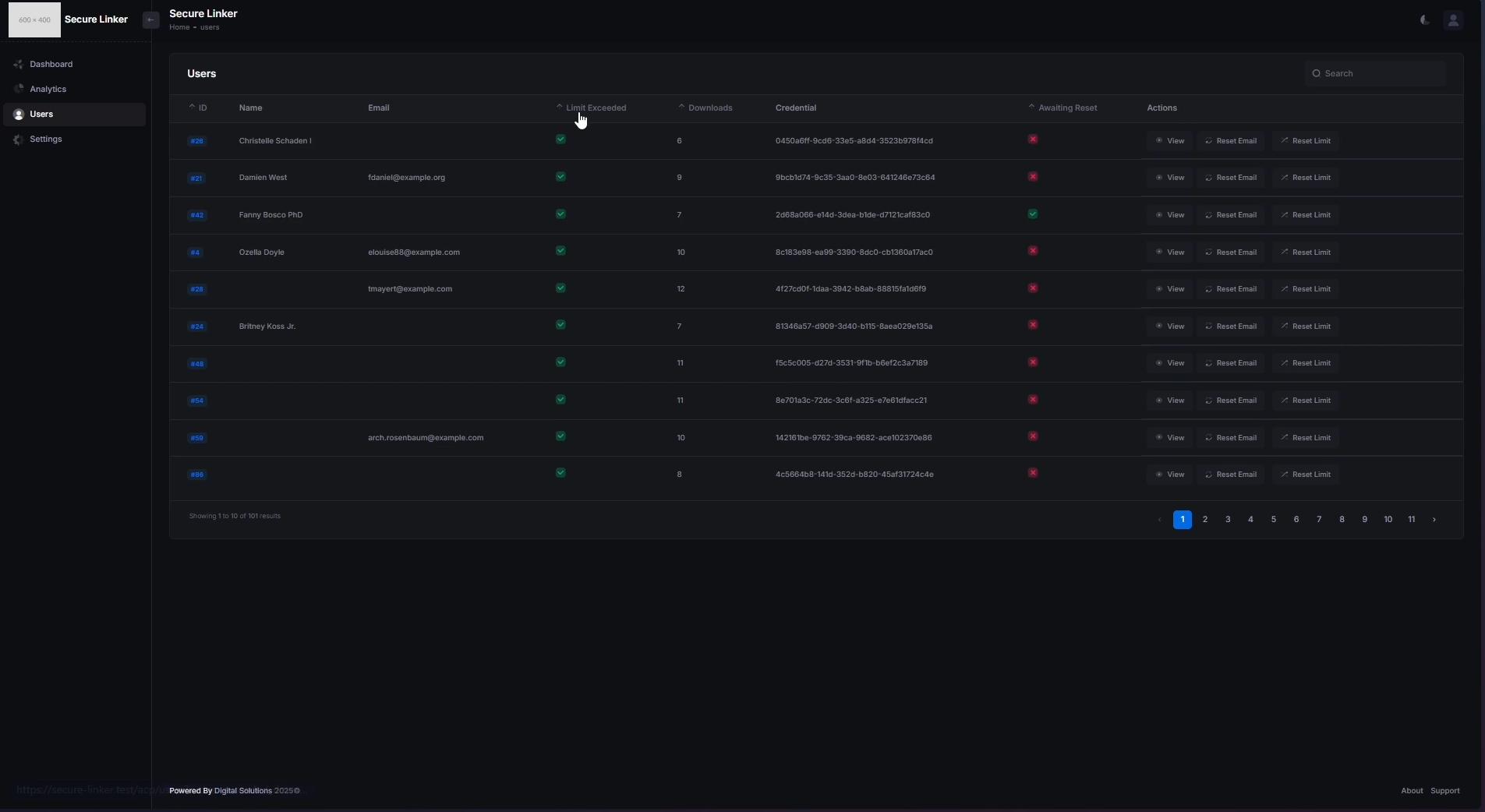1485x812 pixels.
Task: Click the Users person icon in the sidebar
Action: 19,115
